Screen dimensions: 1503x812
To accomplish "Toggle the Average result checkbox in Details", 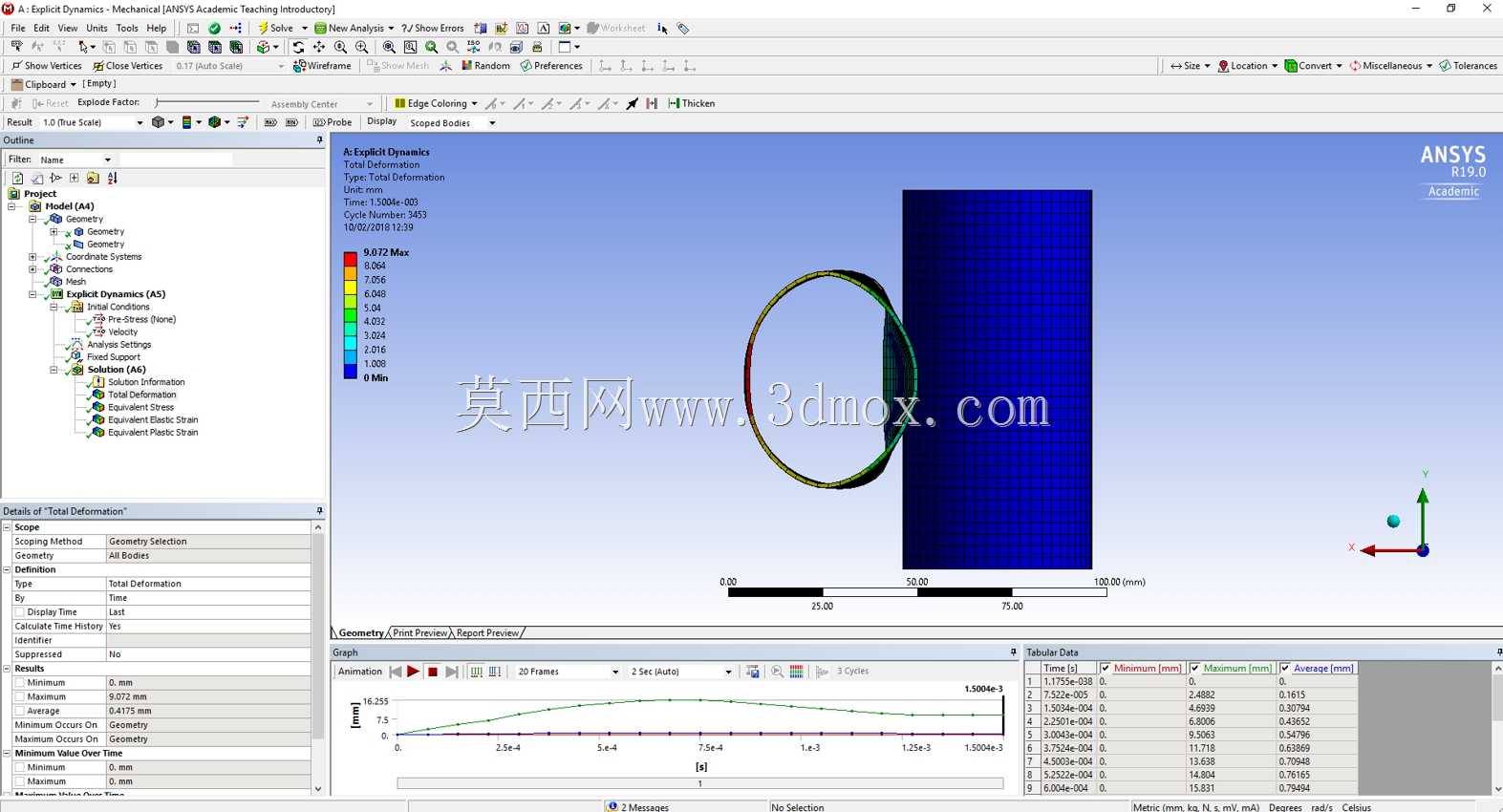I will pyautogui.click(x=19, y=711).
